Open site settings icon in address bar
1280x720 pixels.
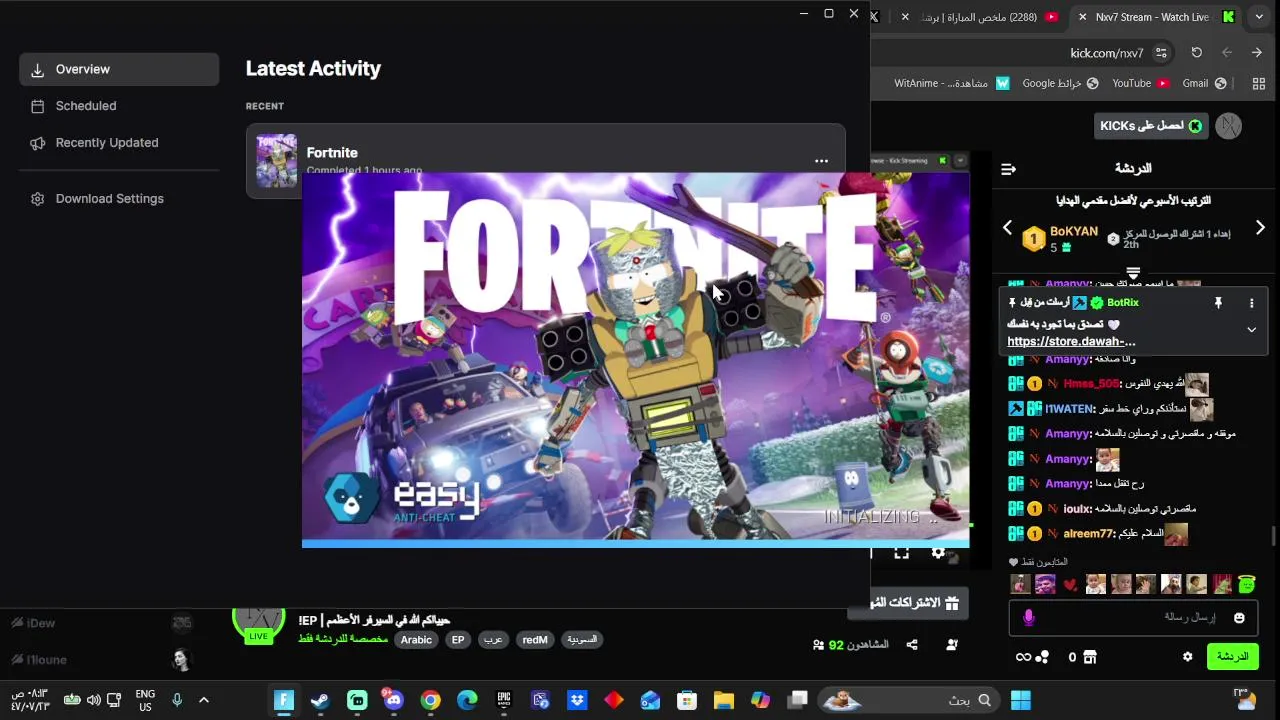coord(1161,53)
